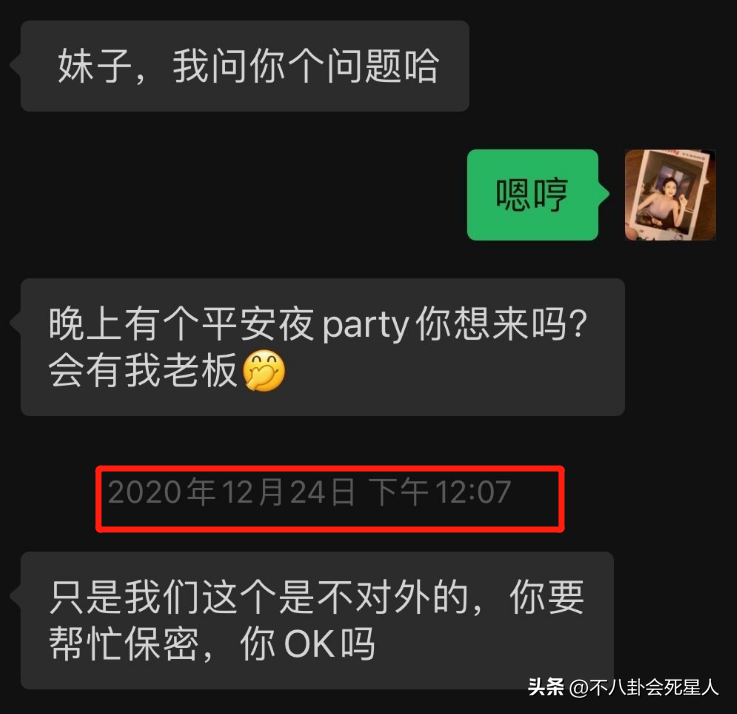Tap the 头条 watermark logo
Viewport: 737px width, 714px height.
pos(546,687)
